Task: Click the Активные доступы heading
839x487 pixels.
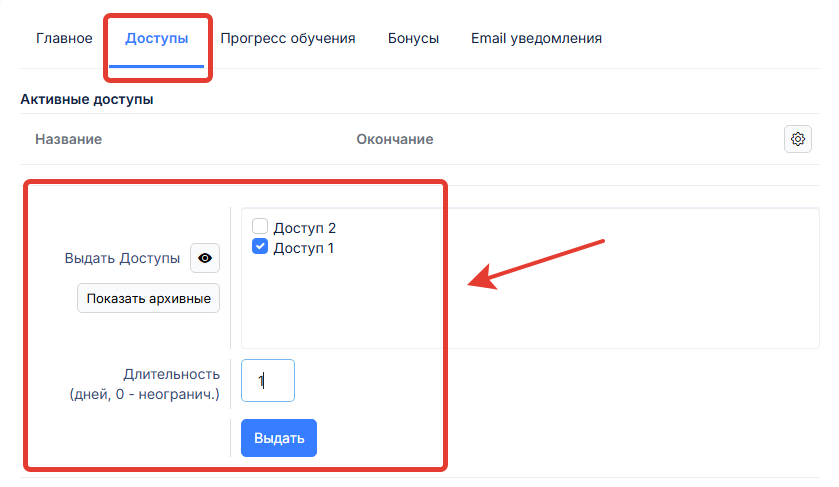Action: pos(86,99)
